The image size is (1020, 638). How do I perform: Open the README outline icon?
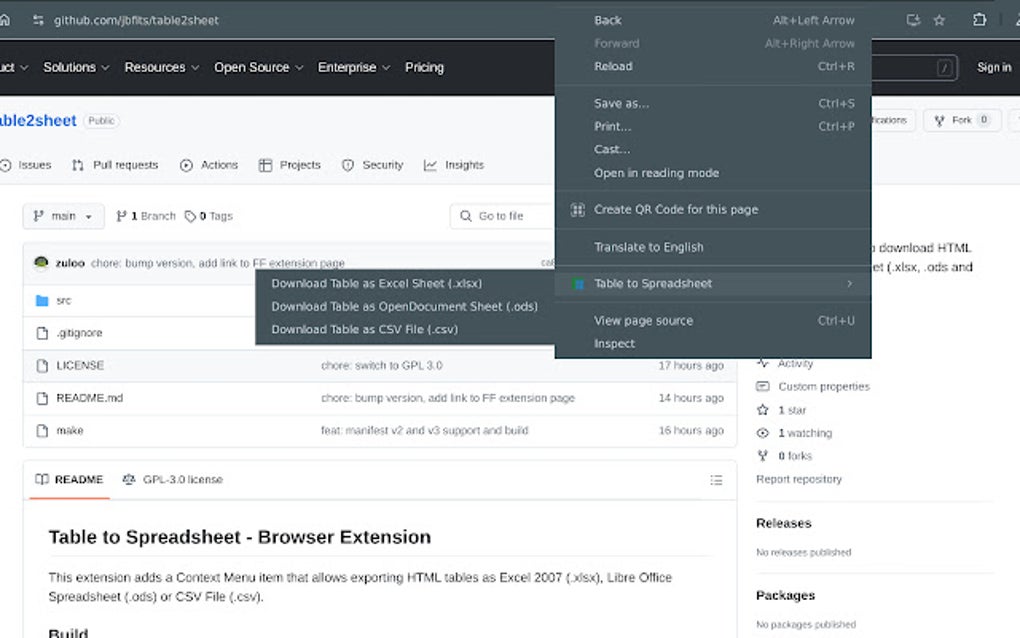pos(717,480)
